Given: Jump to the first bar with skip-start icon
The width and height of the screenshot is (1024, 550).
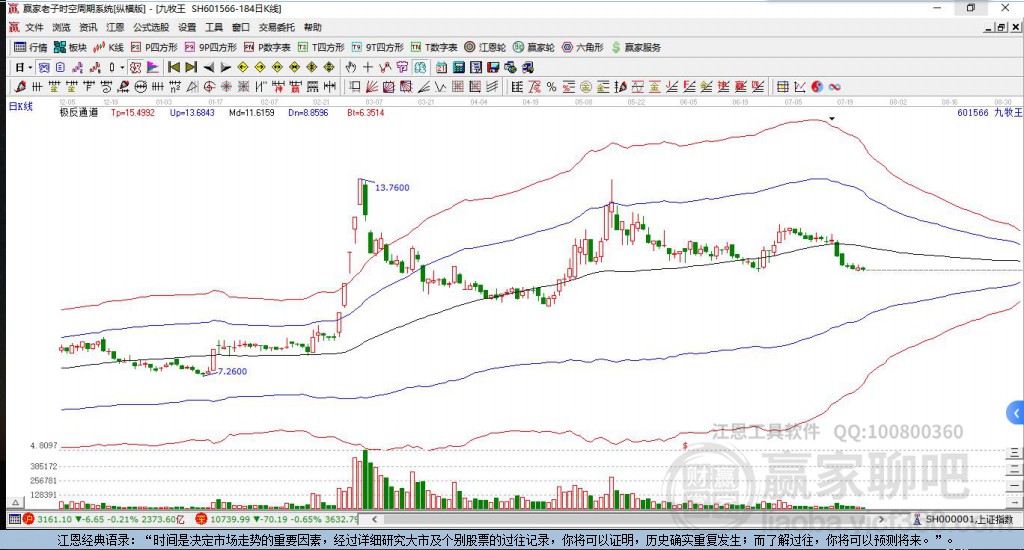Looking at the screenshot, I should tap(174, 67).
